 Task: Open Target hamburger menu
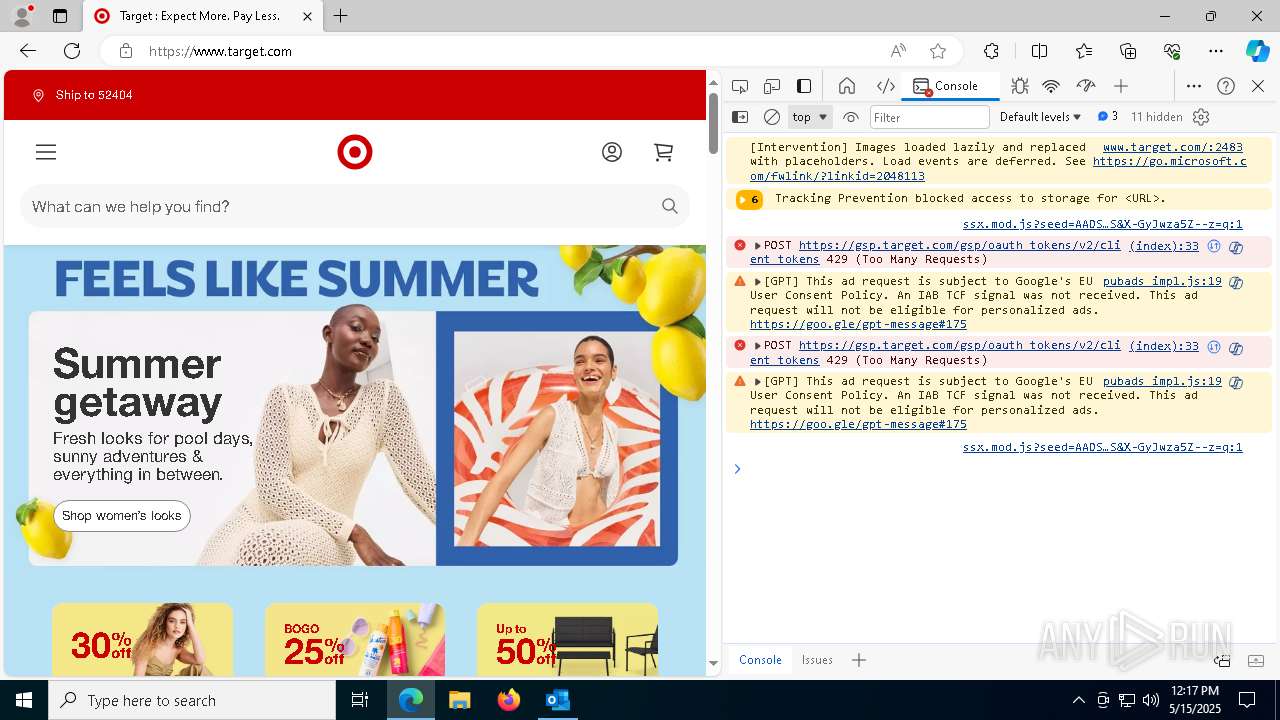[x=46, y=152]
